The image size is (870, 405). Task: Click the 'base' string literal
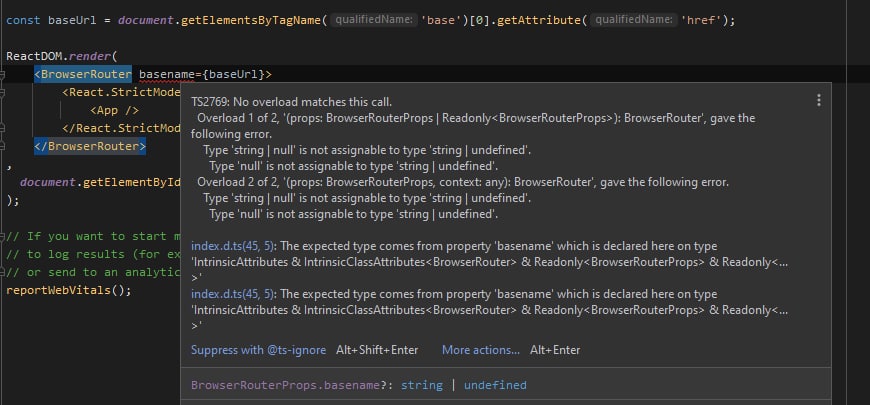pyautogui.click(x=441, y=21)
